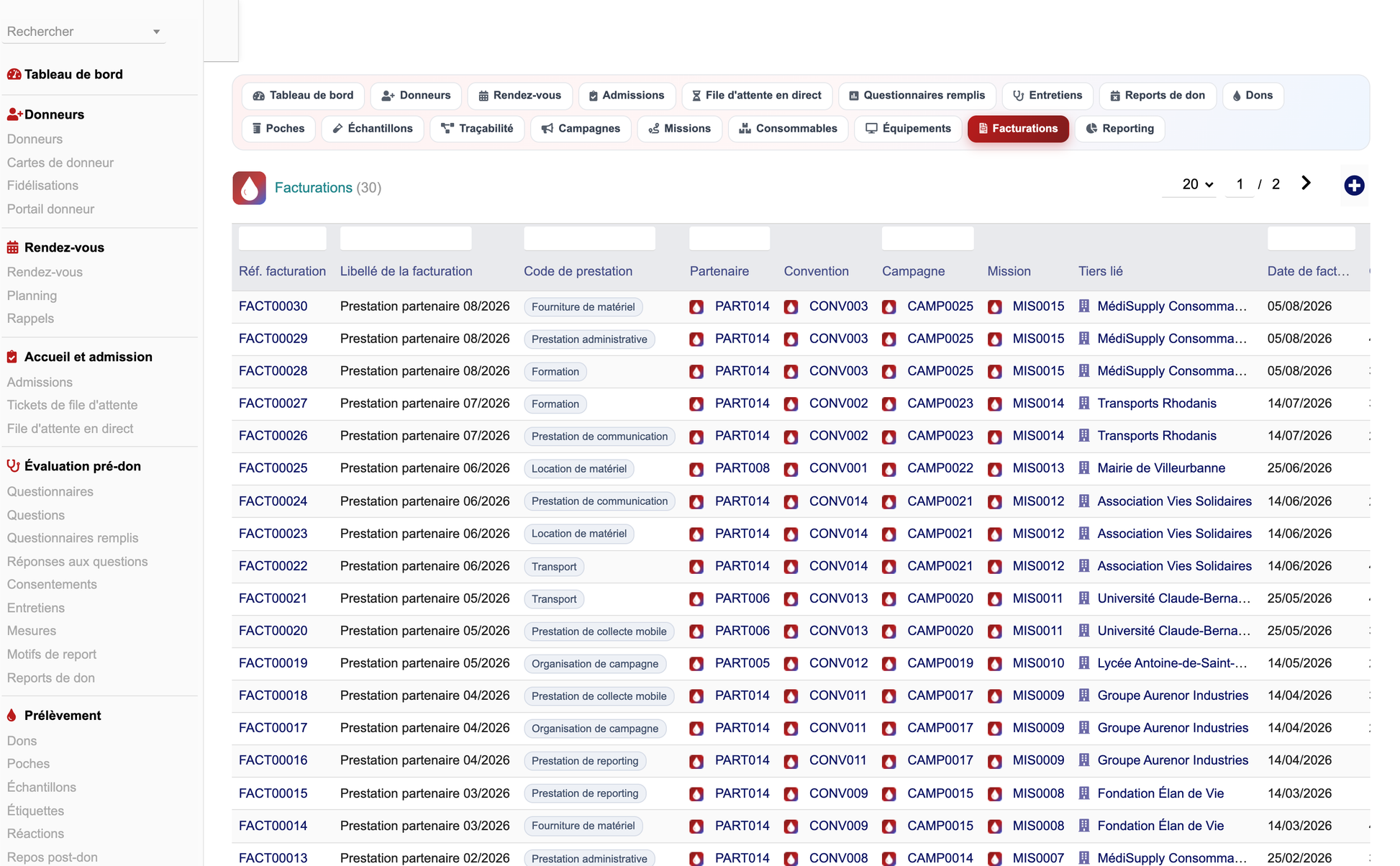
Task: Click the red blood drop Facturations logo
Action: [249, 188]
